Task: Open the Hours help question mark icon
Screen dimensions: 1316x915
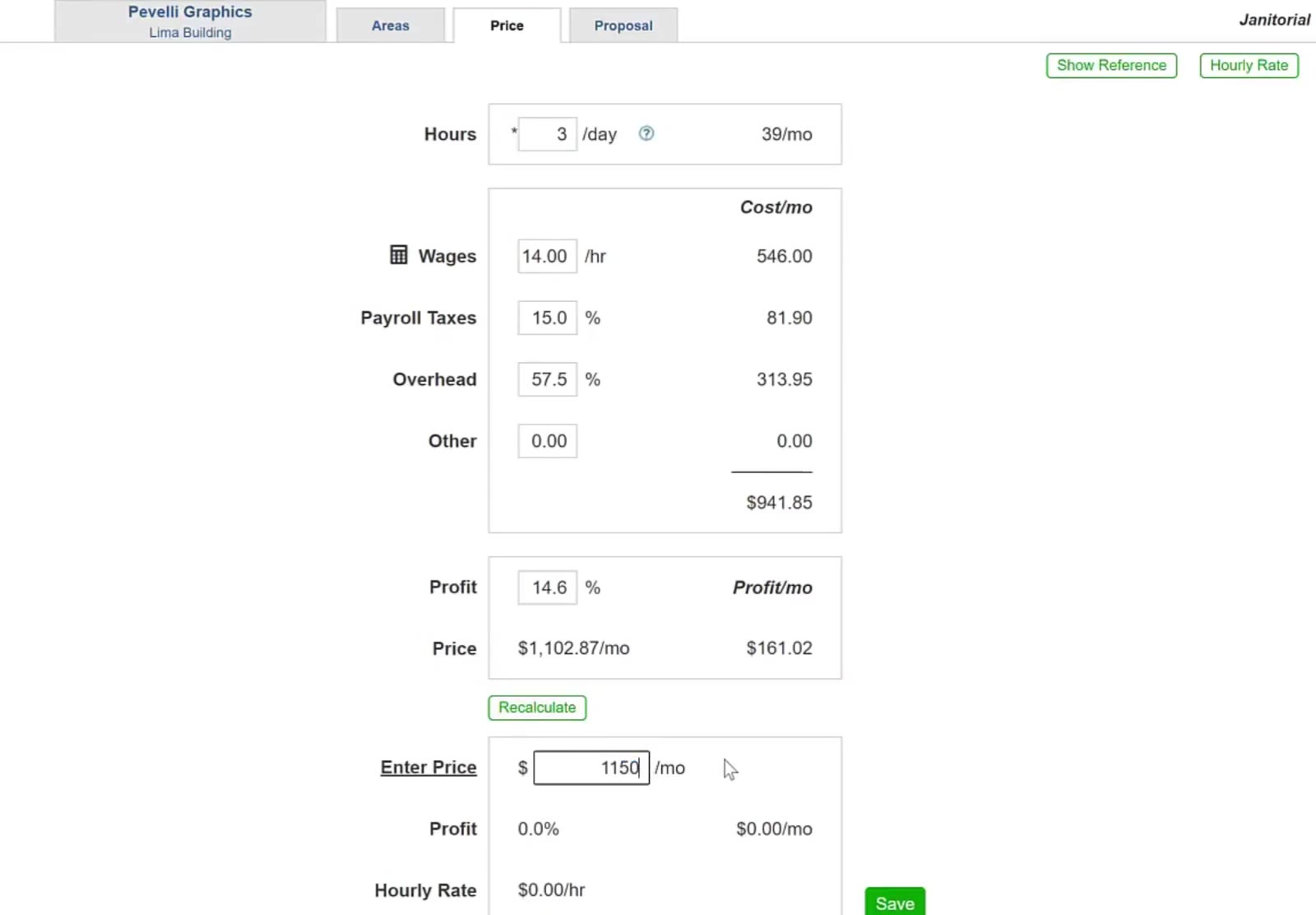Action: 646,133
